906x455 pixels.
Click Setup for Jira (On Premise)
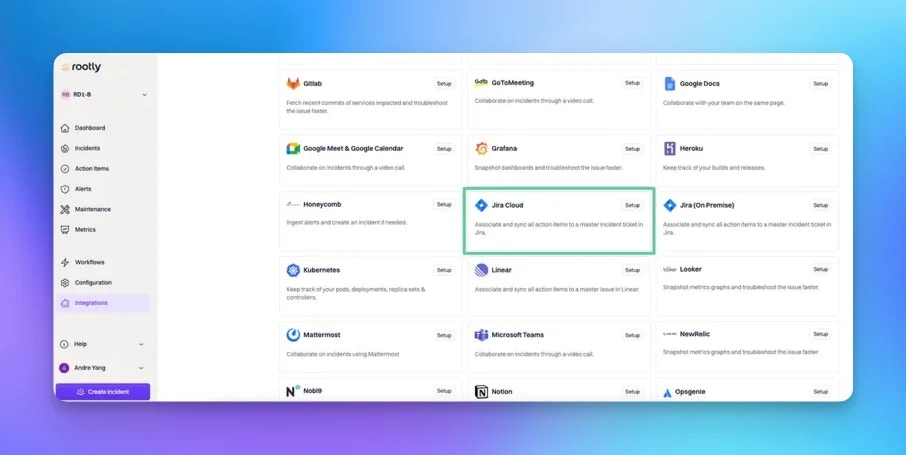[x=820, y=205]
